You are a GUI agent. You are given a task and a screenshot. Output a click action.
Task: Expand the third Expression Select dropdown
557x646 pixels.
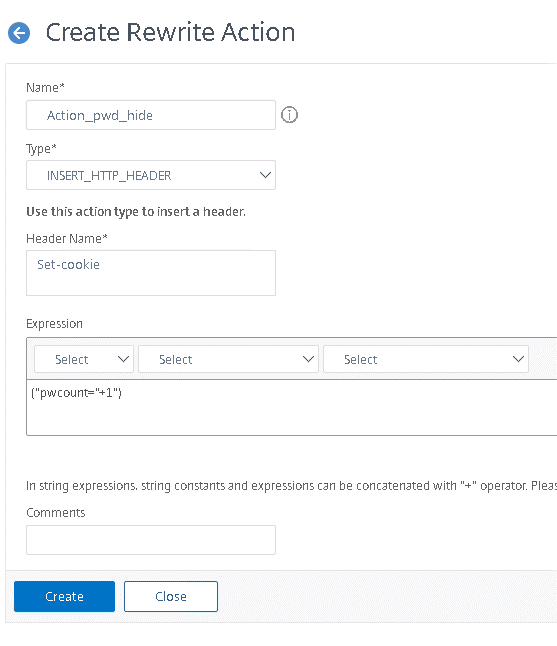(x=426, y=359)
